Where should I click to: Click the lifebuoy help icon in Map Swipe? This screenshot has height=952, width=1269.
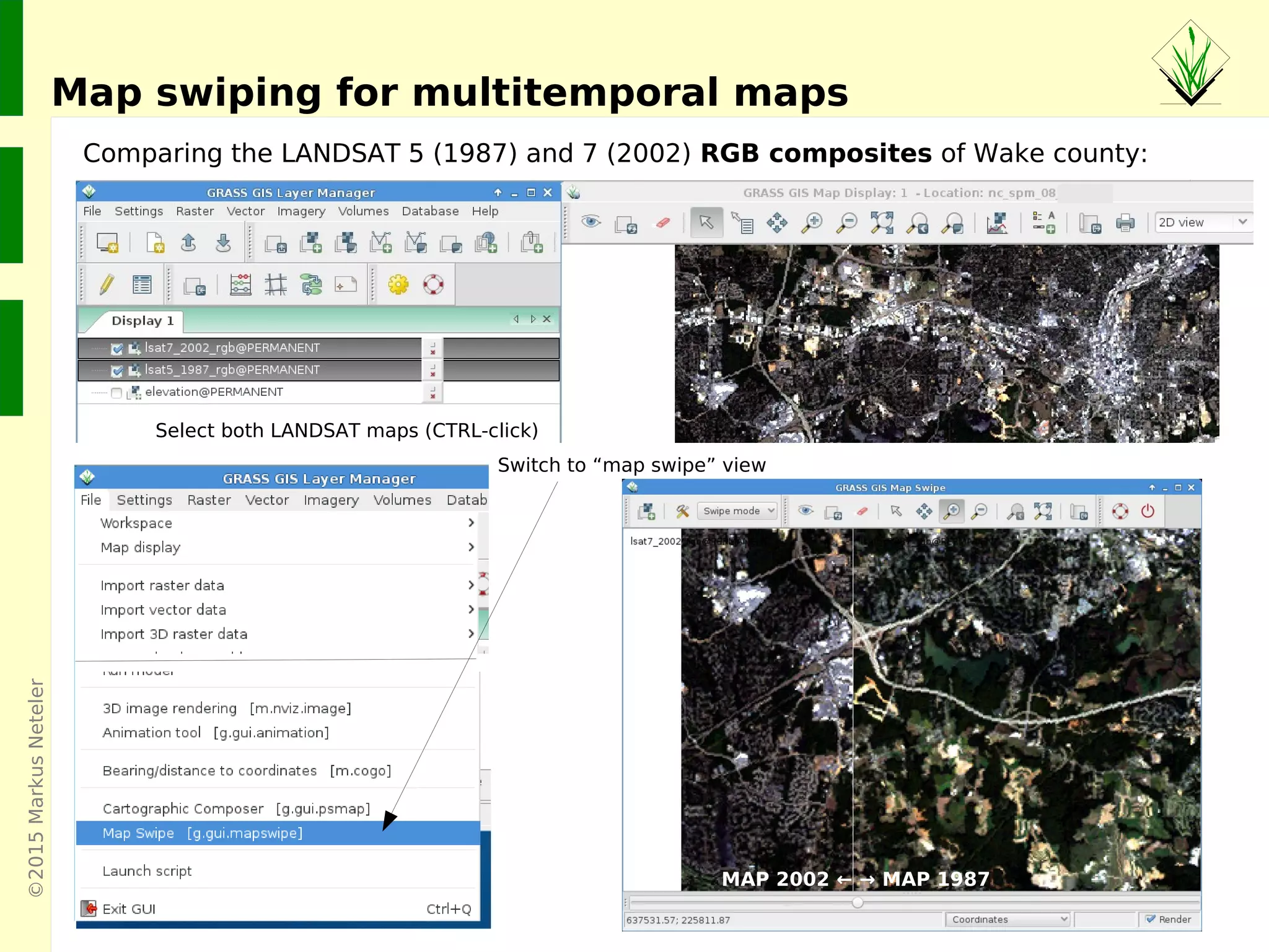(1120, 511)
